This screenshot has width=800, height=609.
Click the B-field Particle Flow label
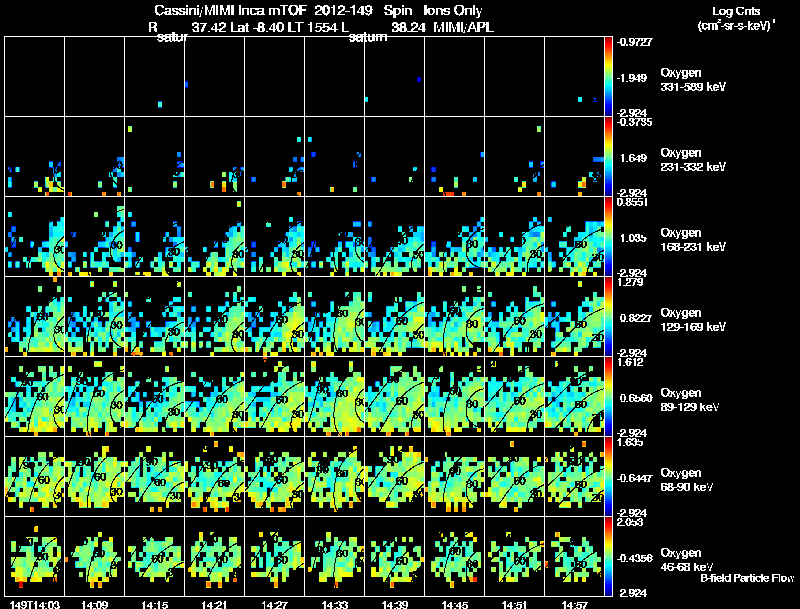coord(747,578)
